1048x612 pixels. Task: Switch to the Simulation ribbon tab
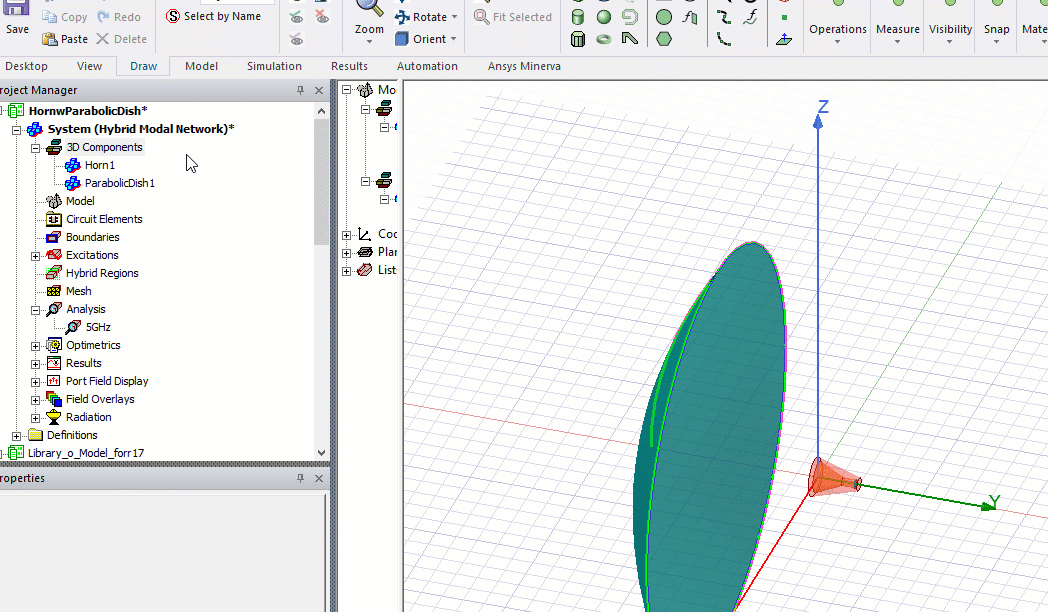click(x=274, y=66)
